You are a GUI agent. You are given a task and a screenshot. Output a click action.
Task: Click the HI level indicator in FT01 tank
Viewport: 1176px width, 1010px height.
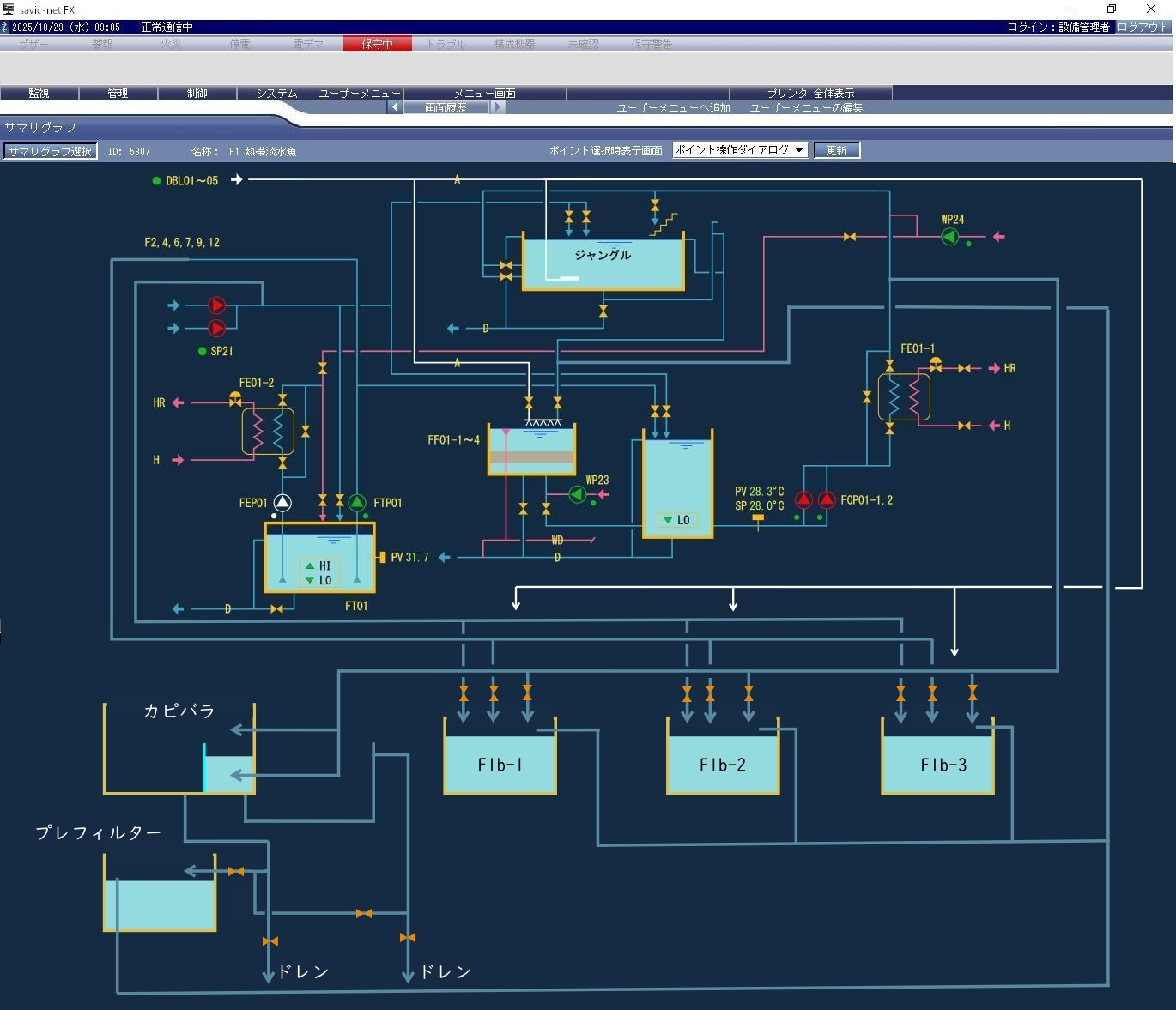(318, 565)
